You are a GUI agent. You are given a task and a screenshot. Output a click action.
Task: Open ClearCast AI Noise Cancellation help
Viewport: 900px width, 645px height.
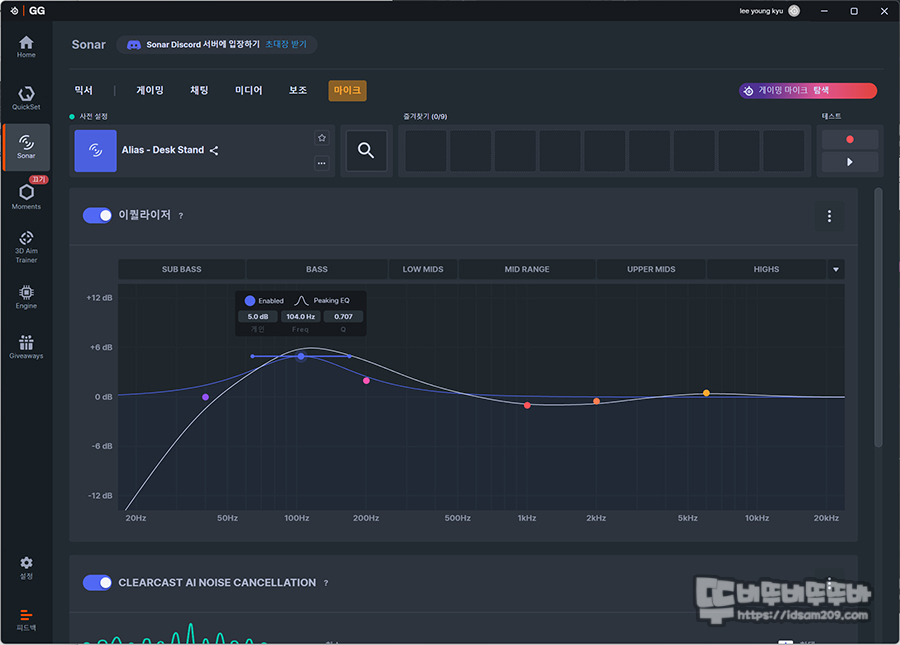[x=326, y=583]
